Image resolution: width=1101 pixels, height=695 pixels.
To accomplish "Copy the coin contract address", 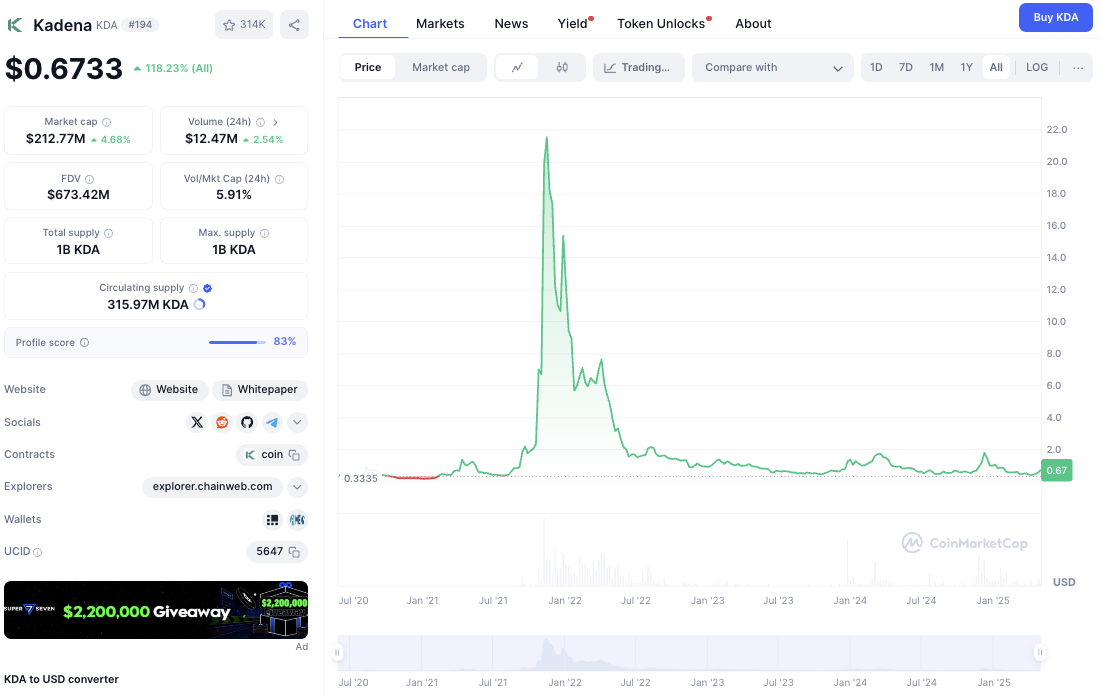I will point(295,455).
